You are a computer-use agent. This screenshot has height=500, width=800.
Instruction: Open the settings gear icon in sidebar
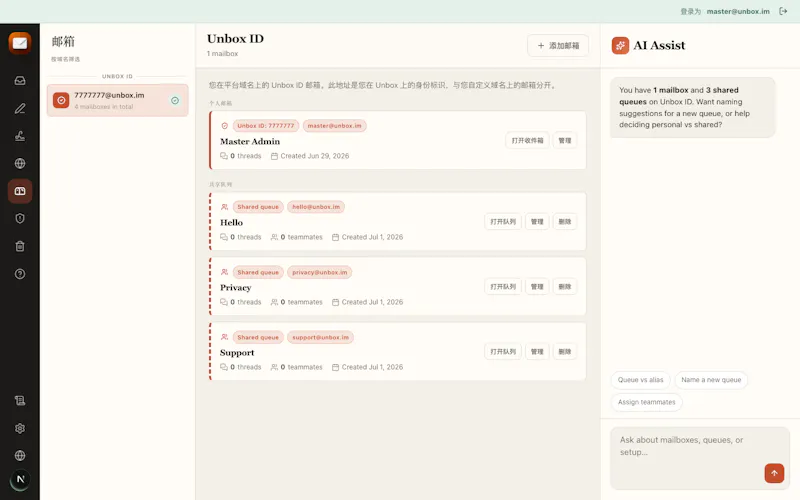coord(20,428)
